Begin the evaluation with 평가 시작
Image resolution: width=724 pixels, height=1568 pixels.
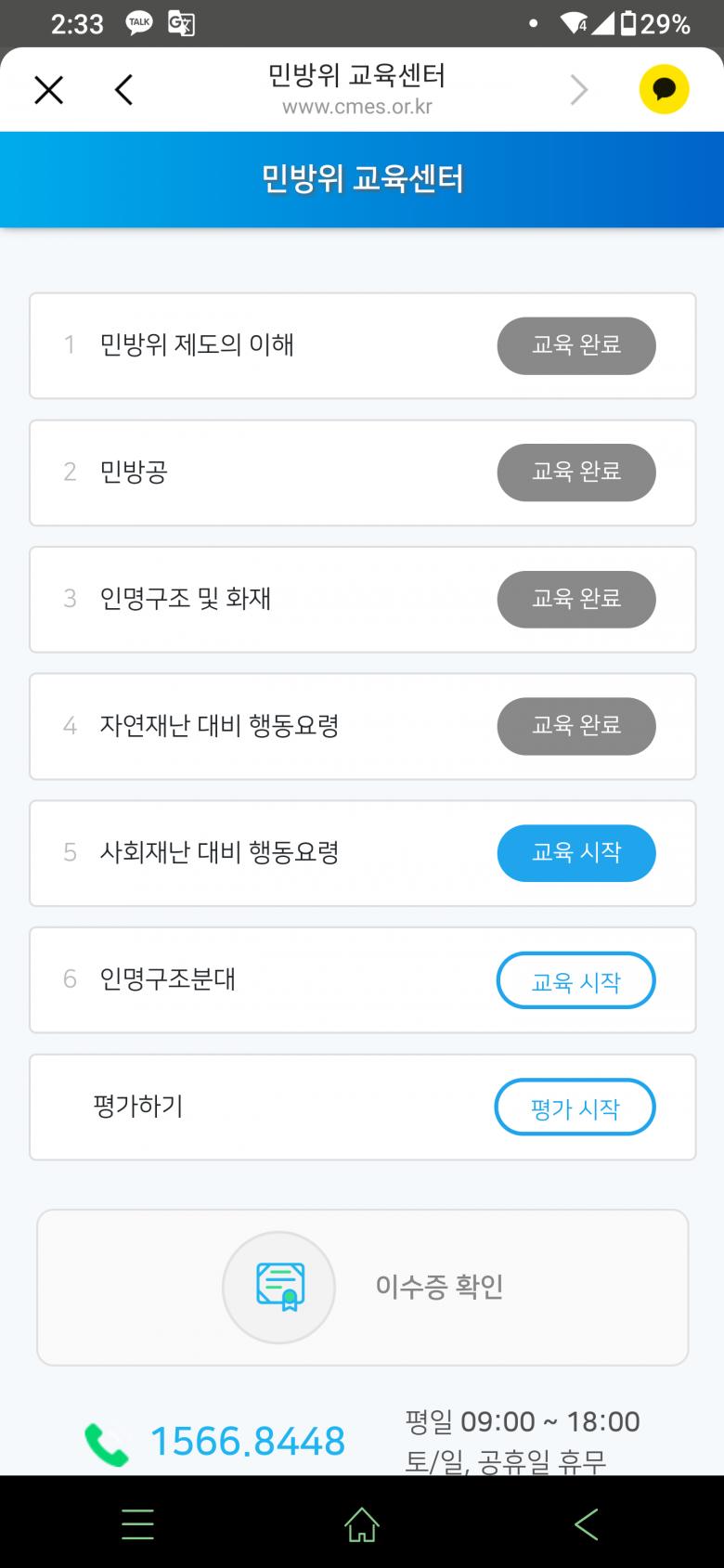pos(575,1107)
